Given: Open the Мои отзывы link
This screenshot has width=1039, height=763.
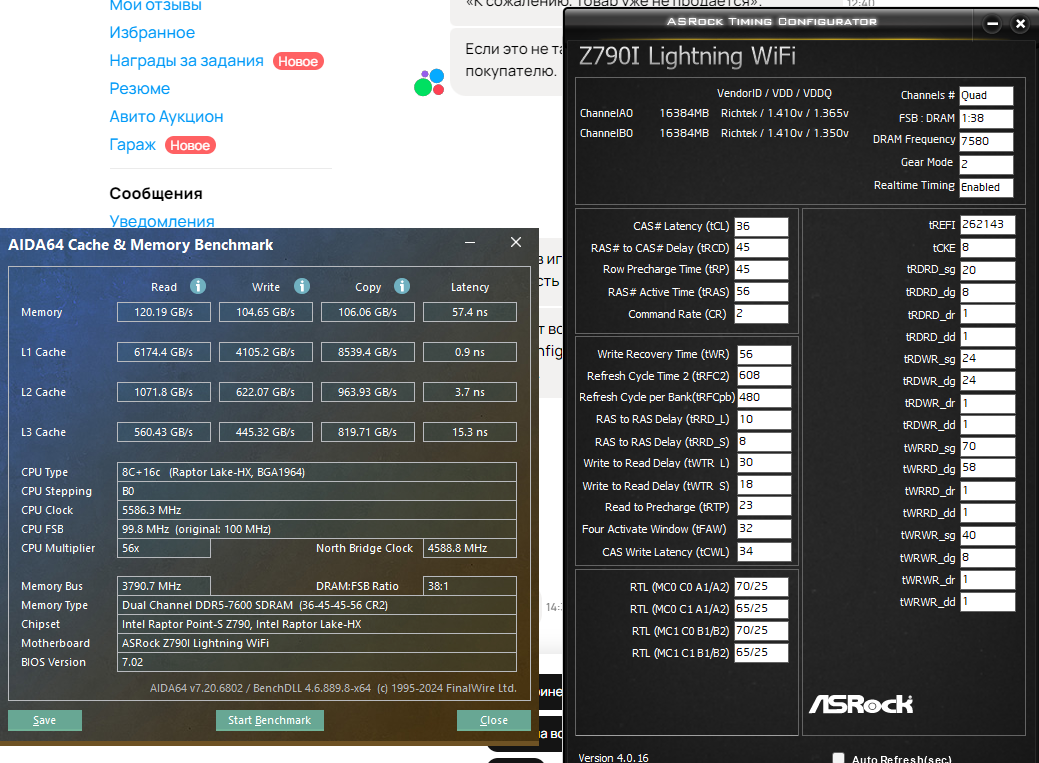Looking at the screenshot, I should (x=156, y=6).
